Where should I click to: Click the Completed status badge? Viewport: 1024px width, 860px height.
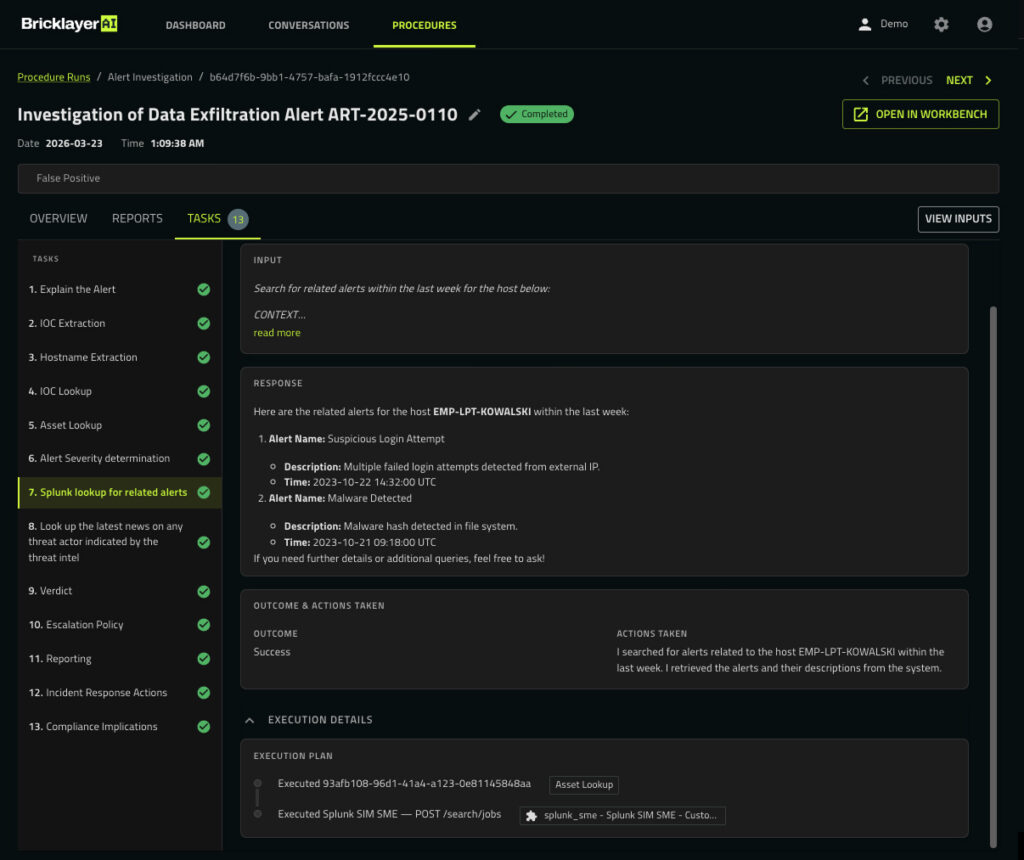pyautogui.click(x=537, y=114)
